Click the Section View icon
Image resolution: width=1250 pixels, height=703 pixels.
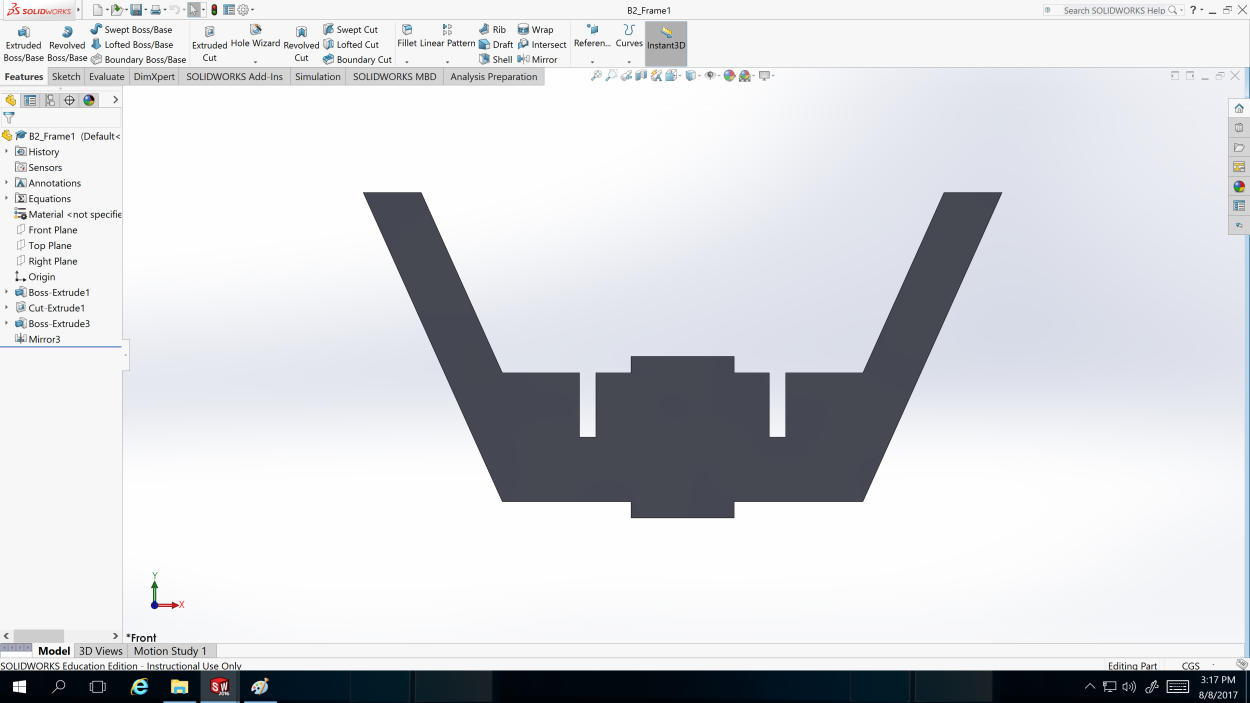pyautogui.click(x=641, y=76)
